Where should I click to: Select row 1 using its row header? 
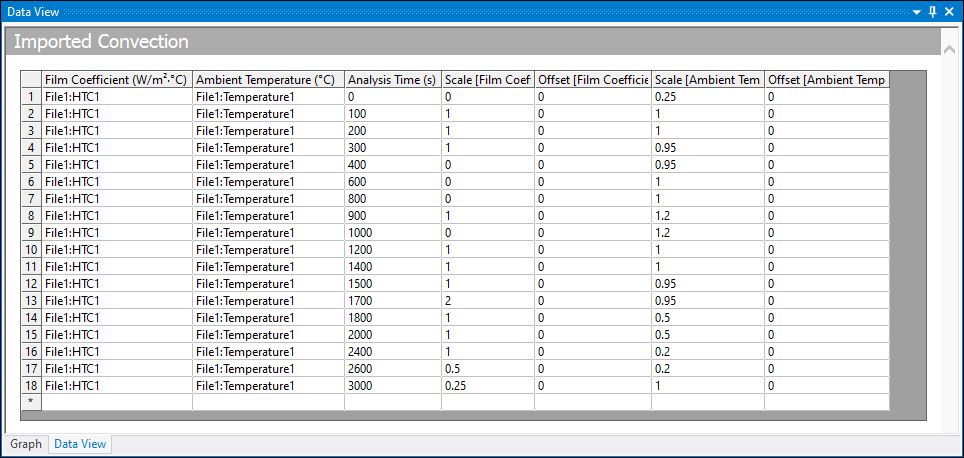point(31,97)
